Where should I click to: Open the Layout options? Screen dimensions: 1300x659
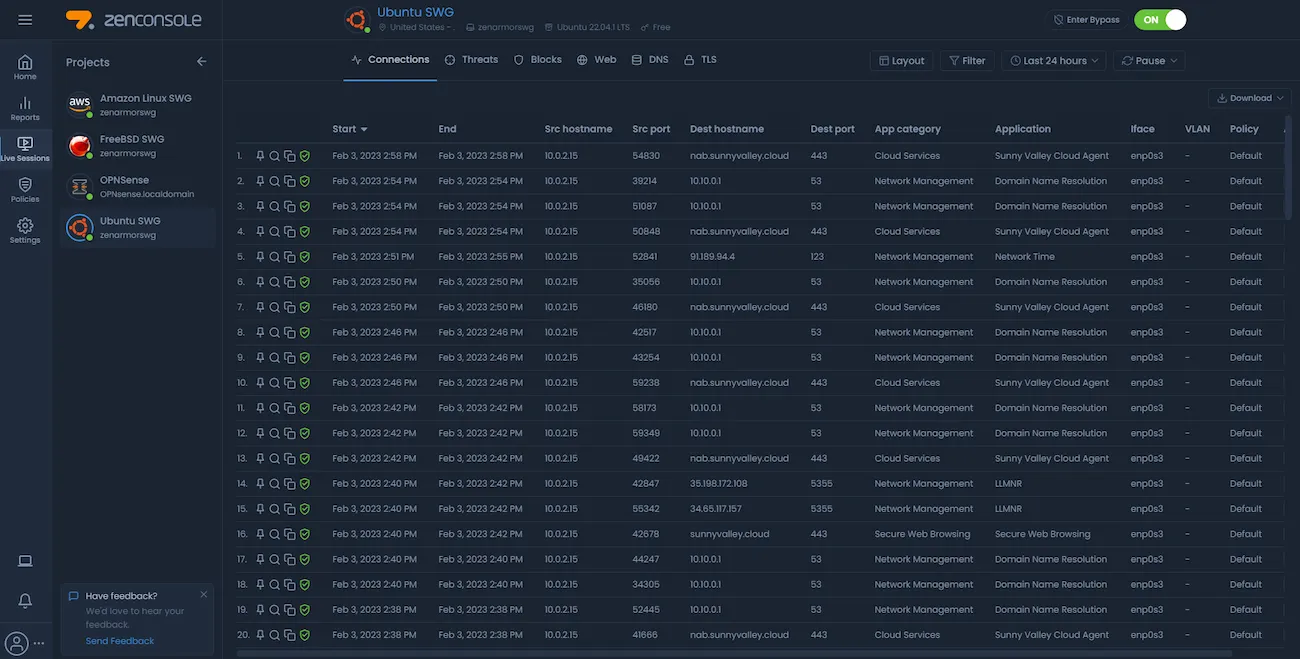(x=901, y=61)
